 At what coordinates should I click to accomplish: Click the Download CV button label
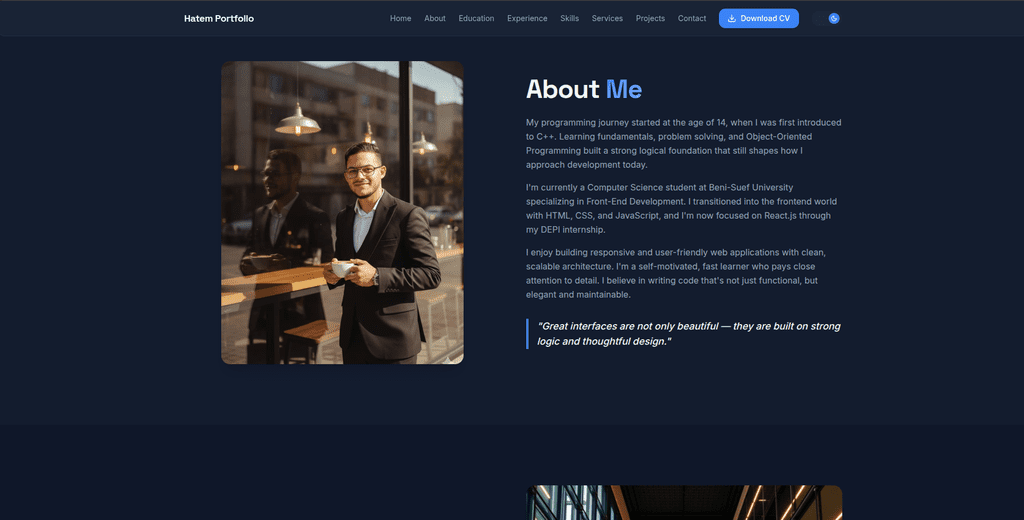click(x=765, y=18)
